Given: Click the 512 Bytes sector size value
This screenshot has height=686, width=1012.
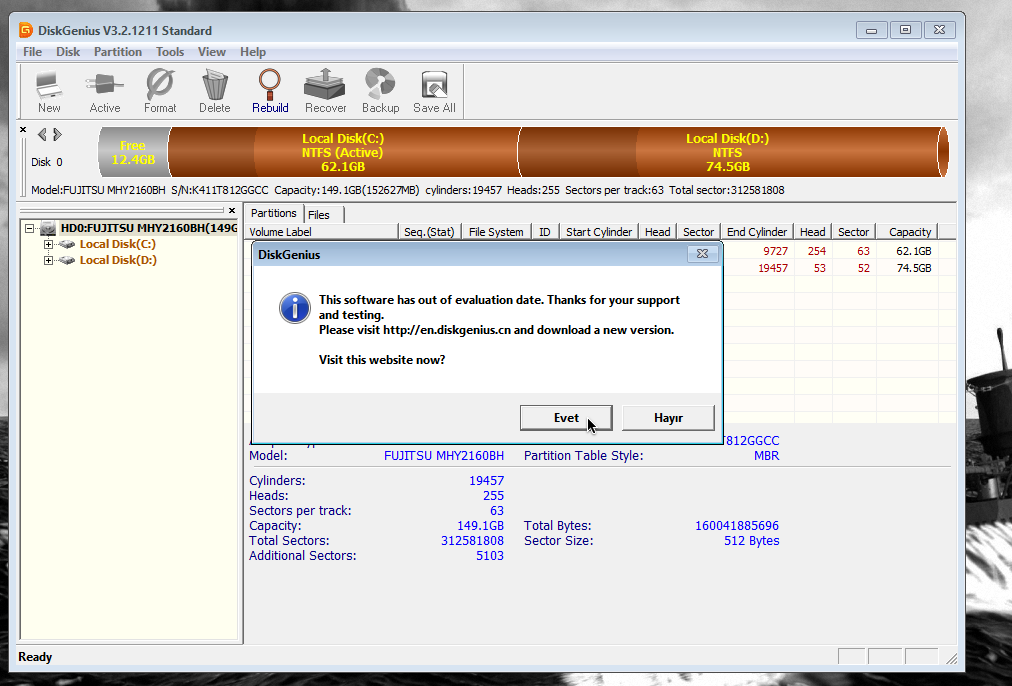Looking at the screenshot, I should 751,541.
